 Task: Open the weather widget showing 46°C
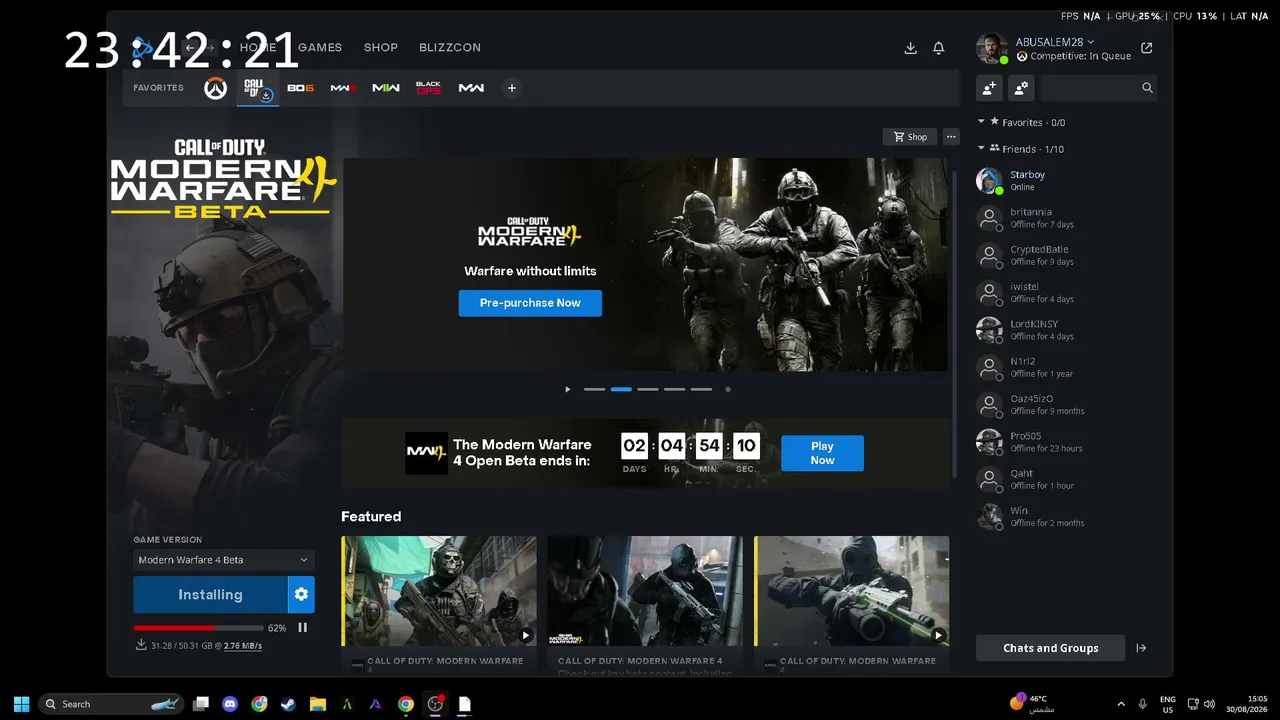tap(1032, 703)
